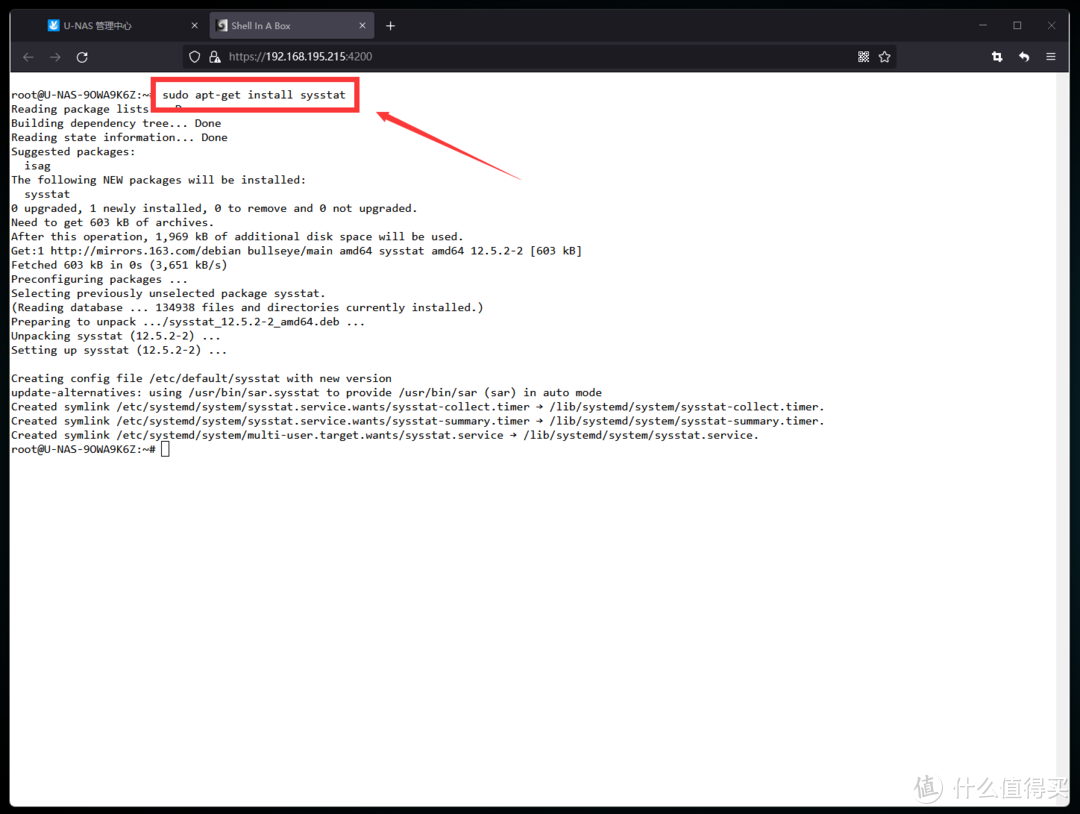Click the padlock site security icon
The width and height of the screenshot is (1080, 814).
click(215, 56)
